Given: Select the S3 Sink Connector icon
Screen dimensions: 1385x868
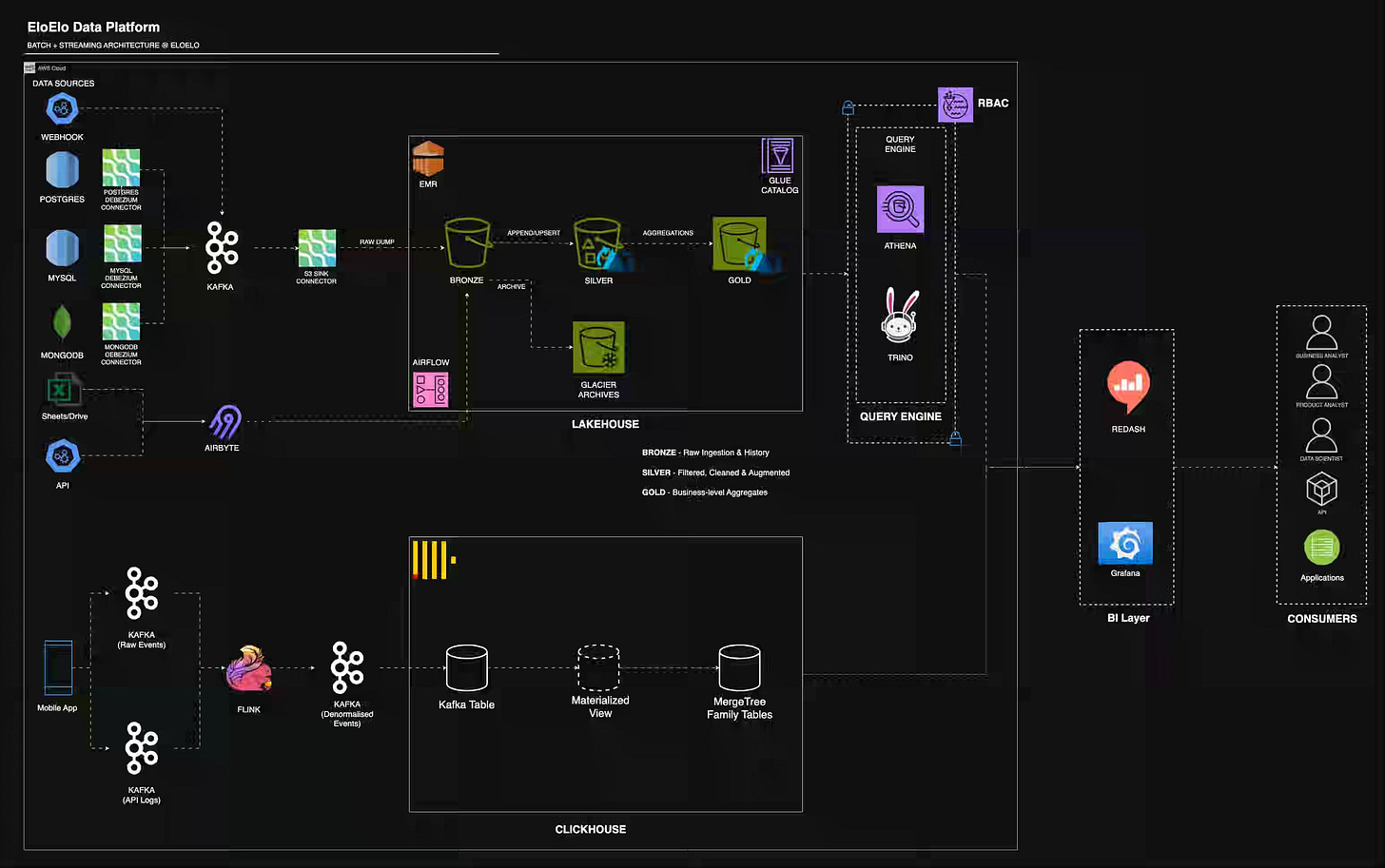Looking at the screenshot, I should [x=317, y=248].
